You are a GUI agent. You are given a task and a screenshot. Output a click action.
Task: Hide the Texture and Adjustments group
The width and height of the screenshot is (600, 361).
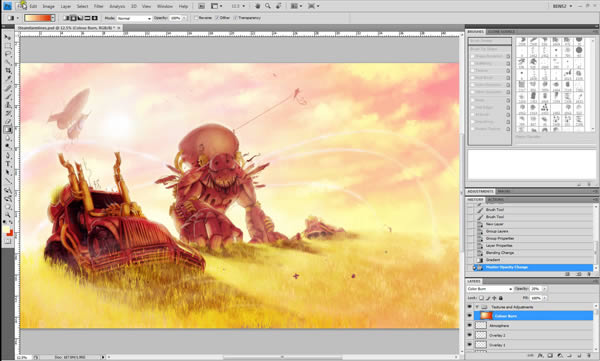[470, 307]
